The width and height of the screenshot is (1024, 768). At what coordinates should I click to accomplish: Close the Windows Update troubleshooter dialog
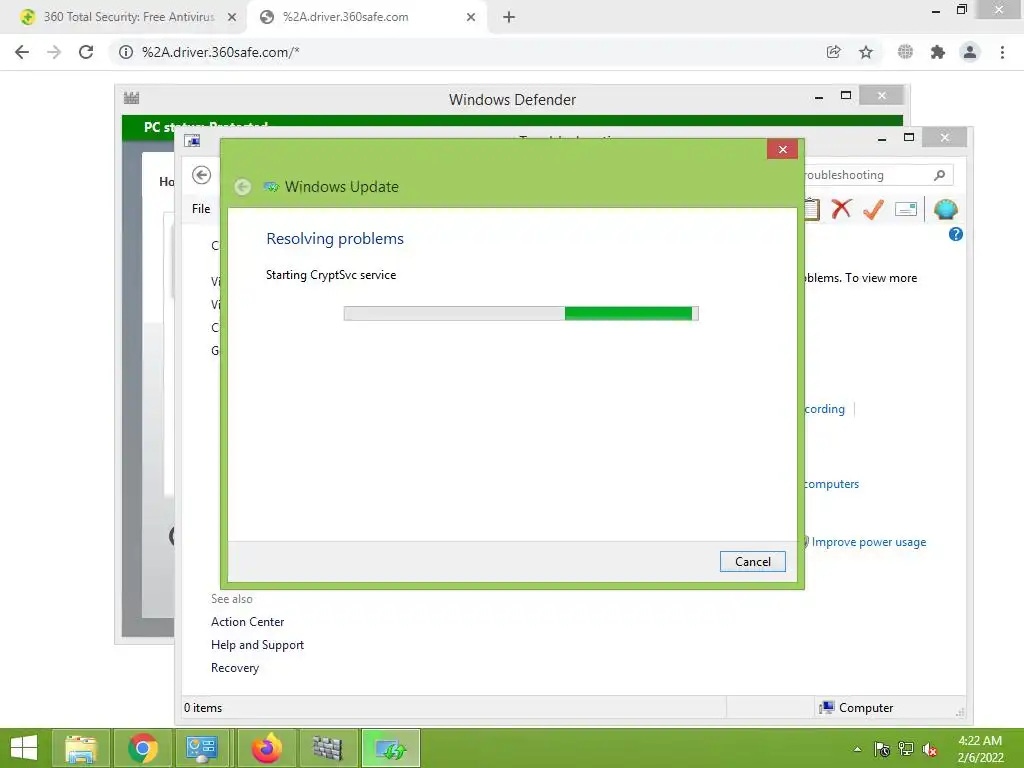782,150
